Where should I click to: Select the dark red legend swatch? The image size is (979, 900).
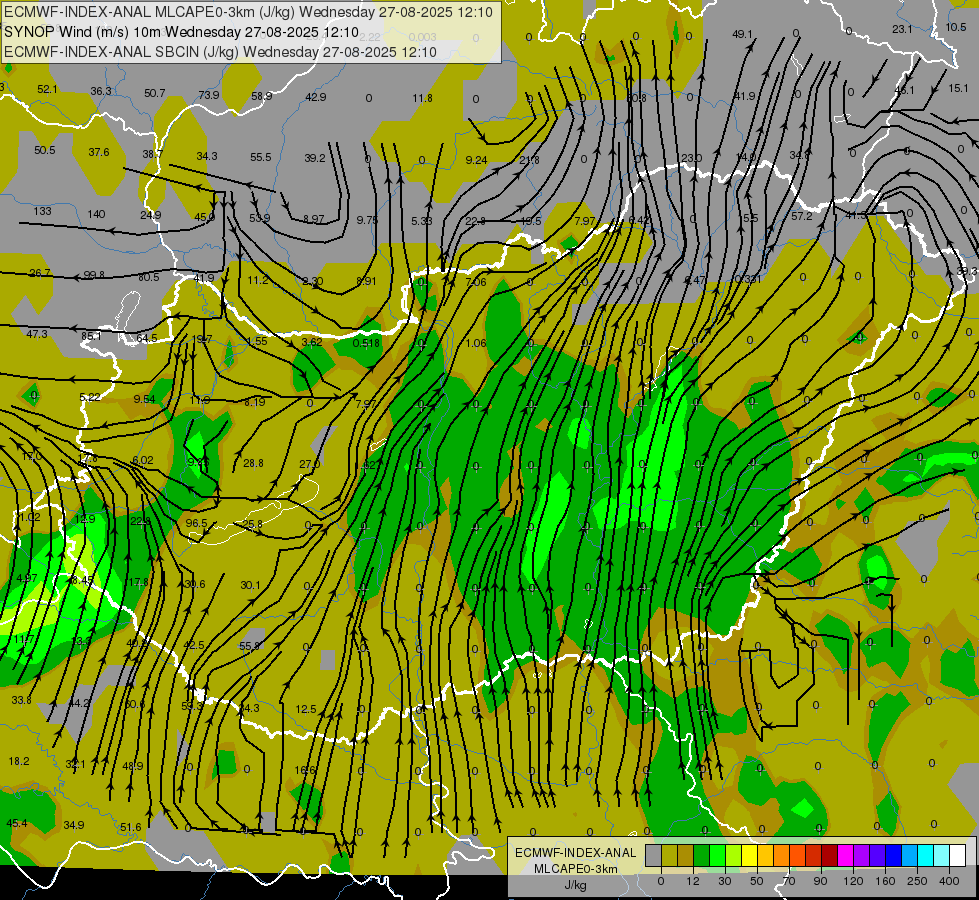(x=830, y=855)
